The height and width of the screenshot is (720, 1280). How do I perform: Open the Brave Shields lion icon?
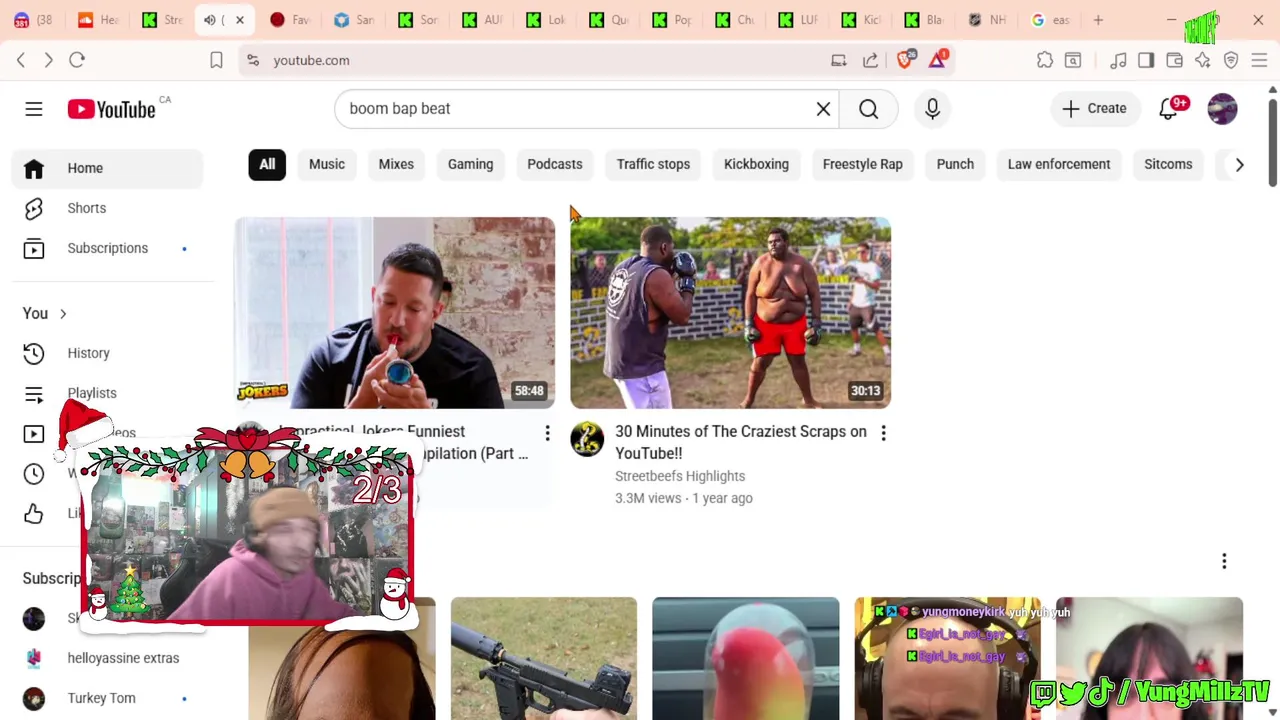point(905,60)
